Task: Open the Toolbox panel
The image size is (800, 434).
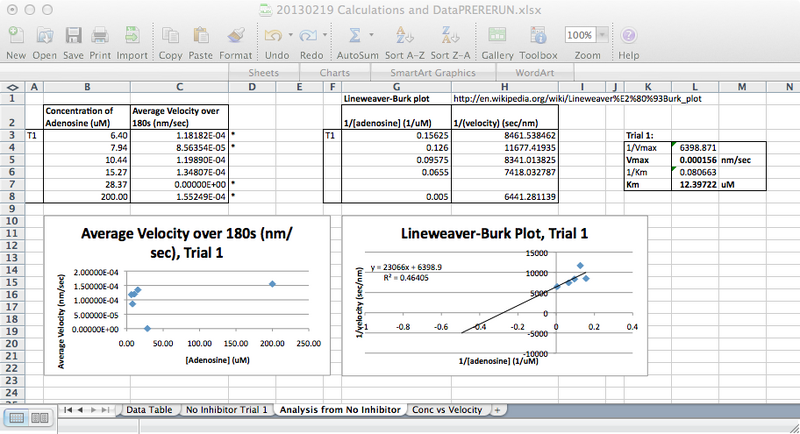Action: click(x=538, y=36)
